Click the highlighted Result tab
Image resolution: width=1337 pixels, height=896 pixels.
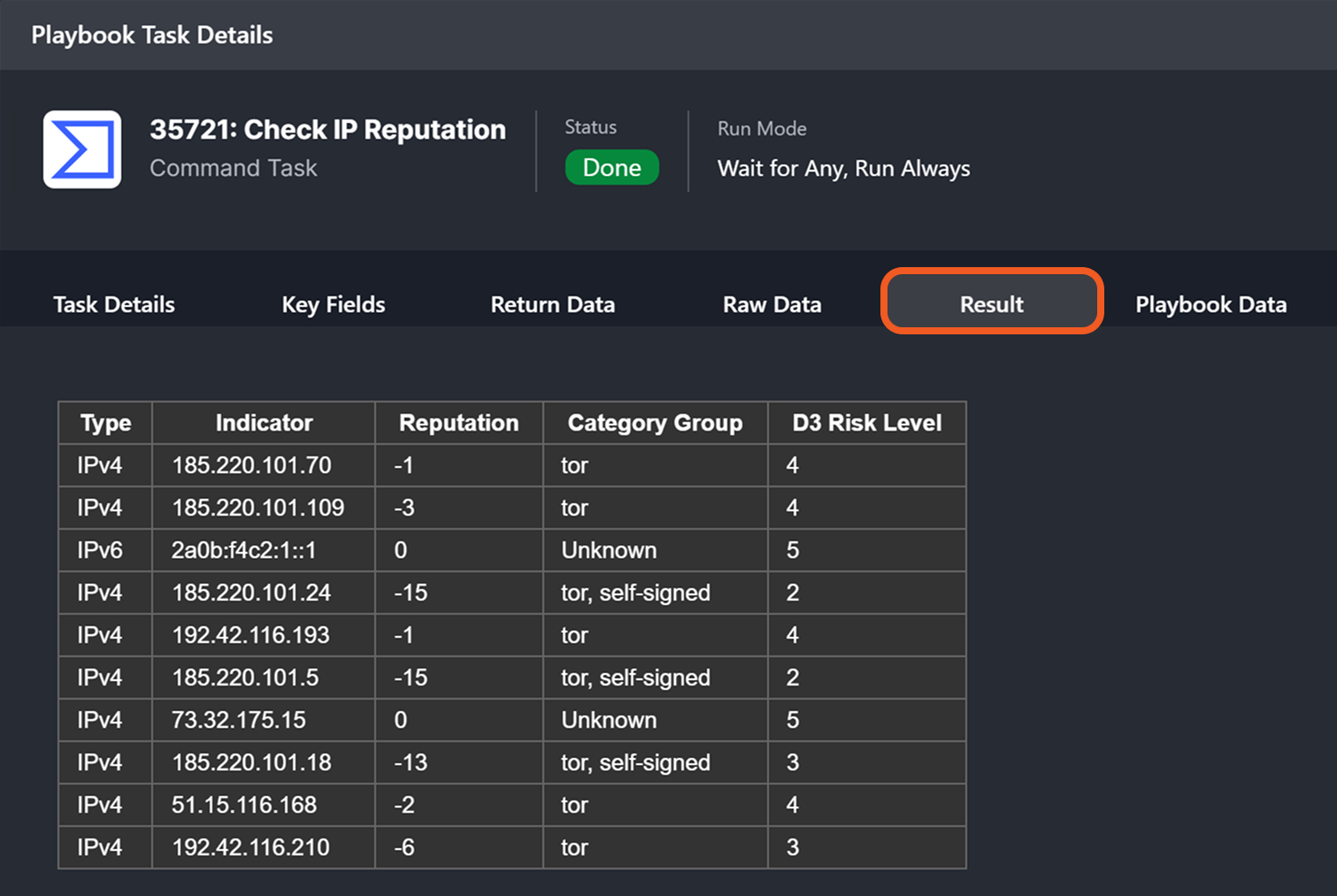pos(991,304)
